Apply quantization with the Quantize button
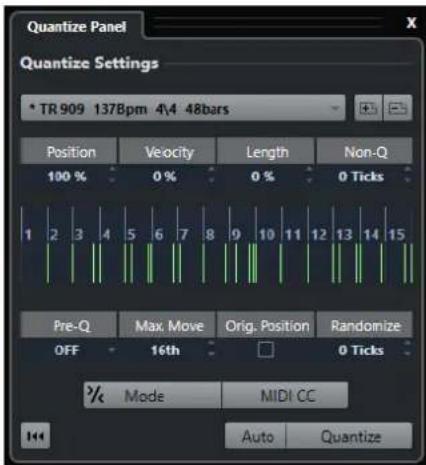The width and height of the screenshot is (426, 465). click(x=349, y=436)
